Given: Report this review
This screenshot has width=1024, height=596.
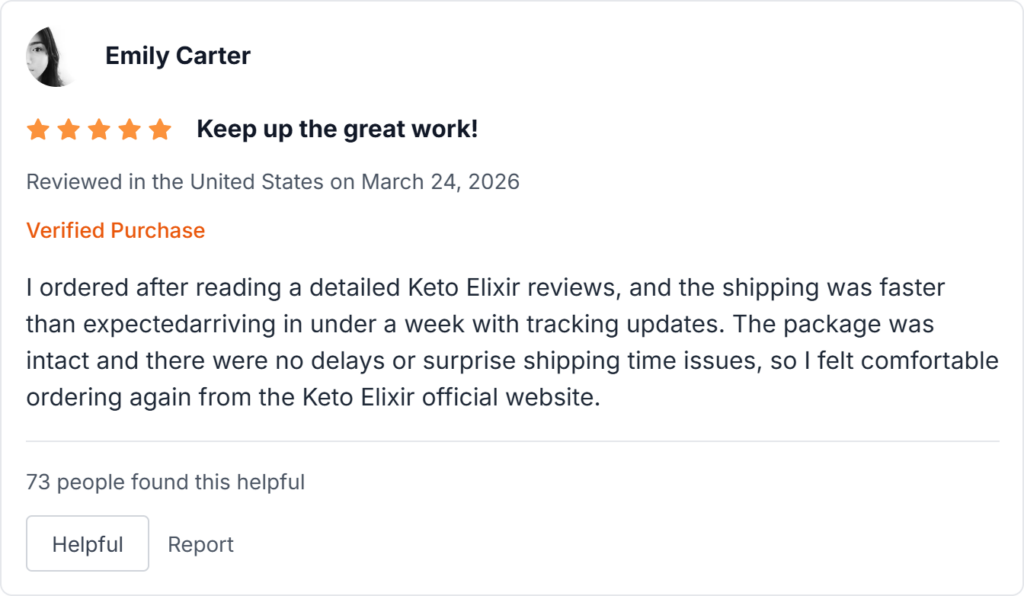Looking at the screenshot, I should coord(200,545).
